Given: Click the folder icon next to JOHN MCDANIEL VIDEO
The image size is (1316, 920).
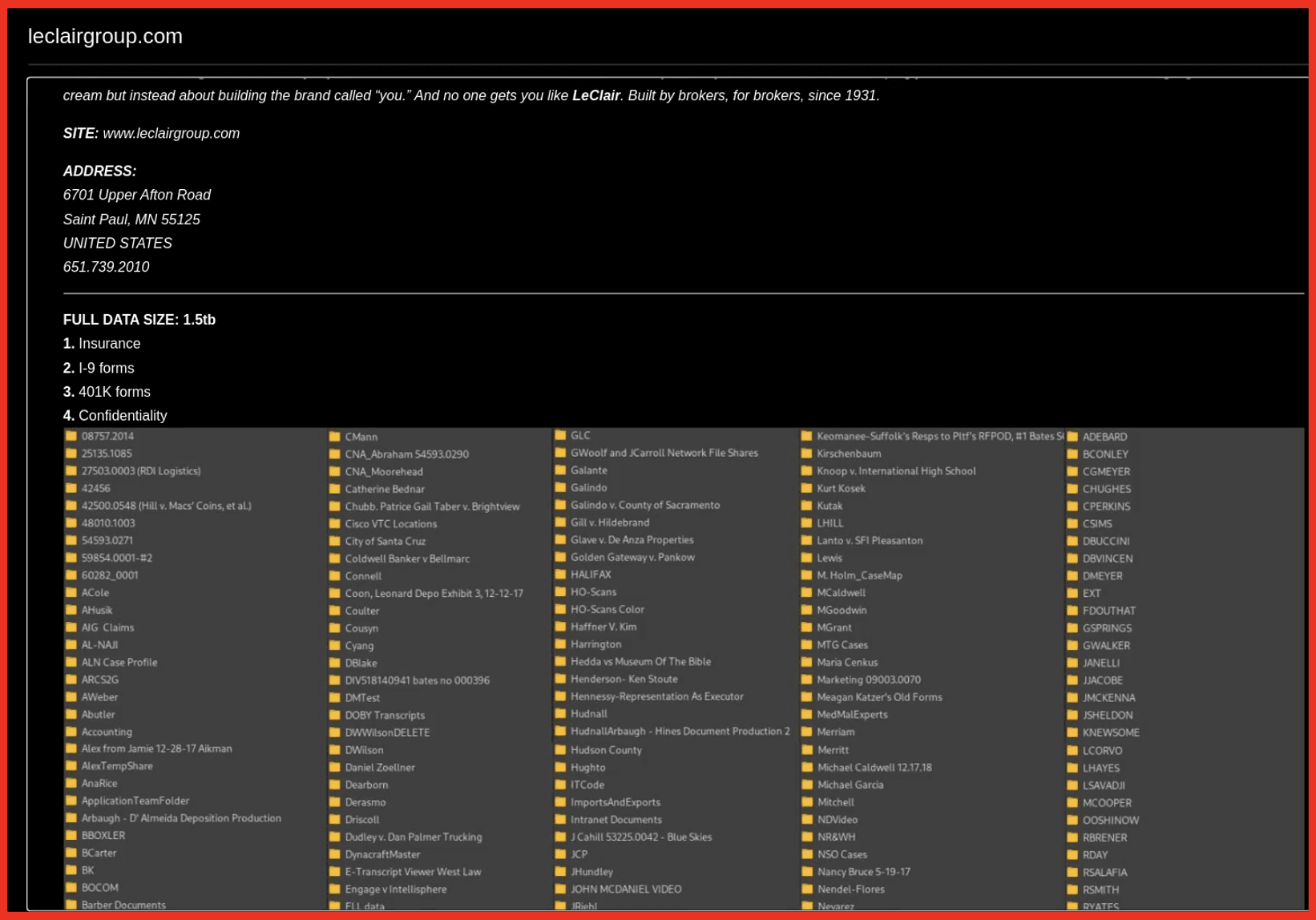Looking at the screenshot, I should pos(561,889).
